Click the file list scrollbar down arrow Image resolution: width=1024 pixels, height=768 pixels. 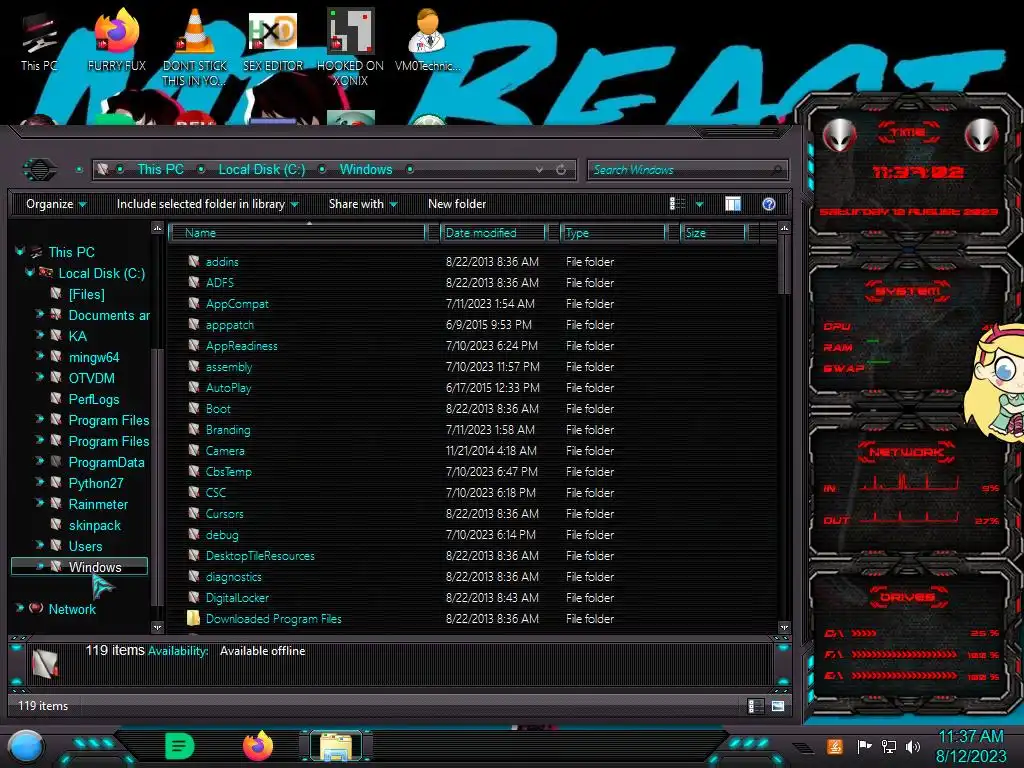tap(784, 628)
